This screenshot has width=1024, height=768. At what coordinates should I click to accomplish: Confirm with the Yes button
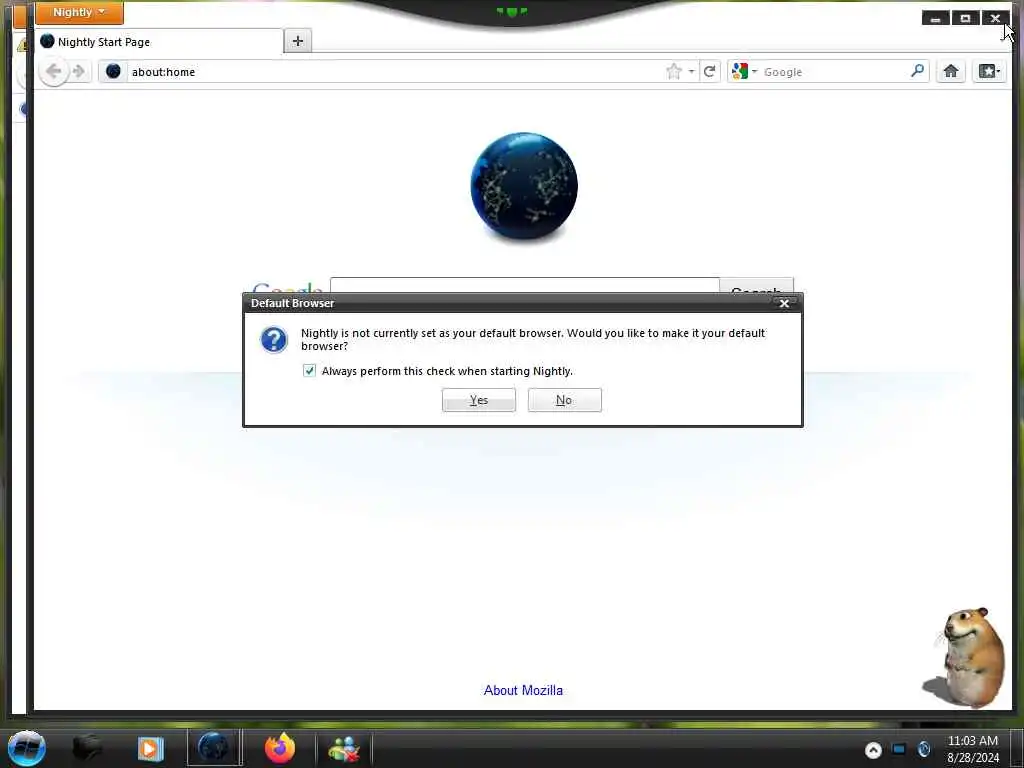tap(479, 400)
